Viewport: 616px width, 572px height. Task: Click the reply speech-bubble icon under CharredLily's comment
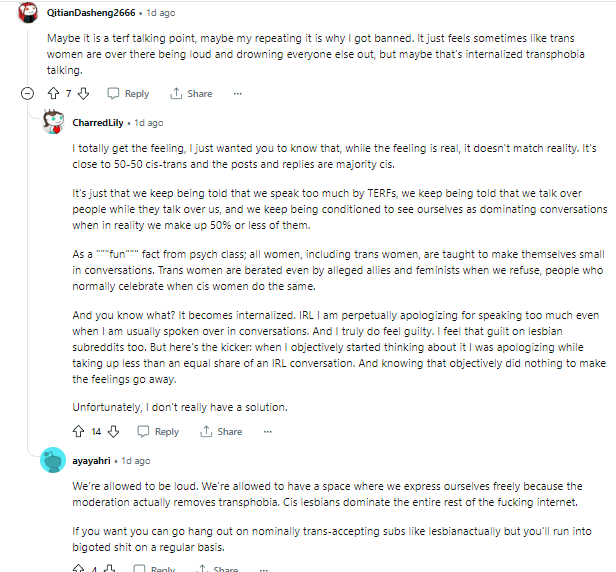pyautogui.click(x=143, y=431)
